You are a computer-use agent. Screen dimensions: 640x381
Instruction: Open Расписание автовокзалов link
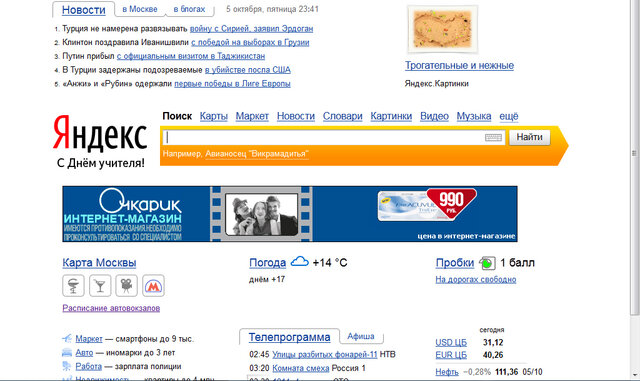(x=111, y=308)
